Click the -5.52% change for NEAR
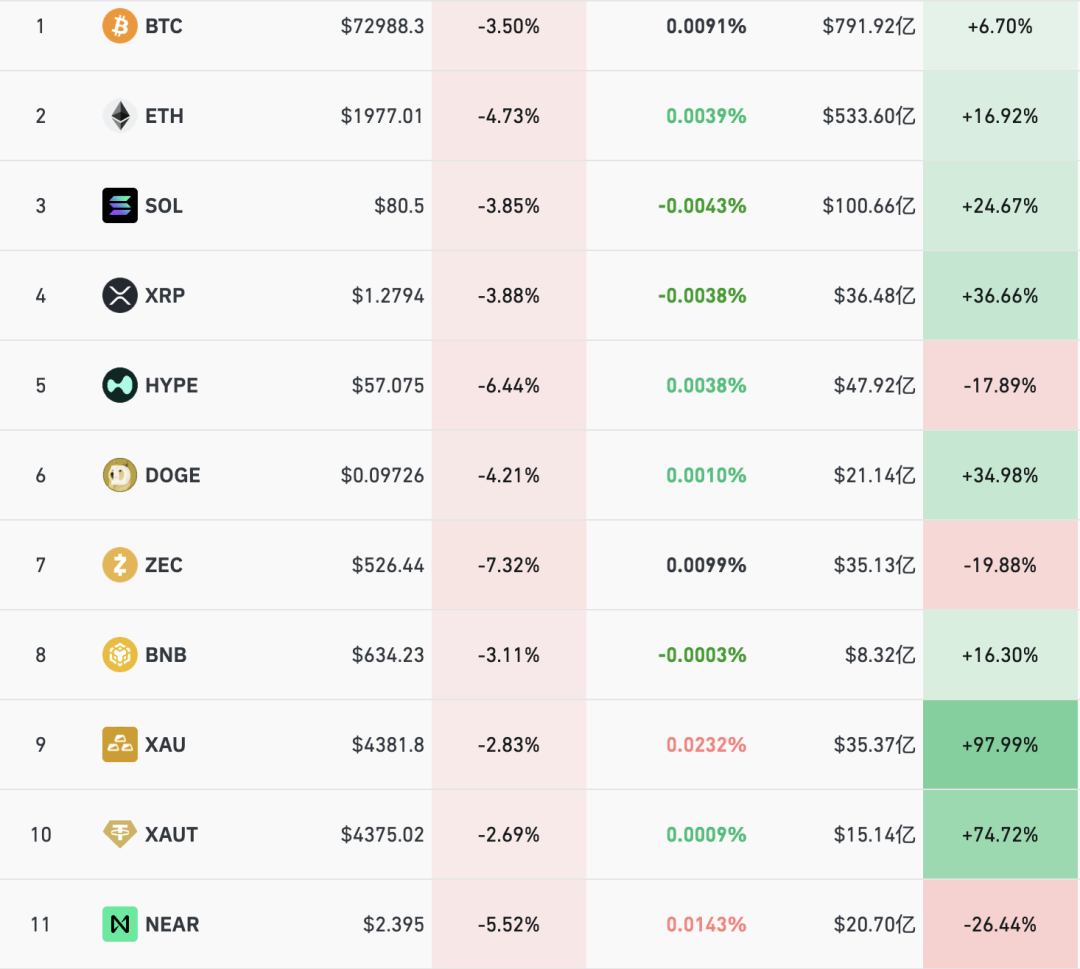 pos(508,924)
